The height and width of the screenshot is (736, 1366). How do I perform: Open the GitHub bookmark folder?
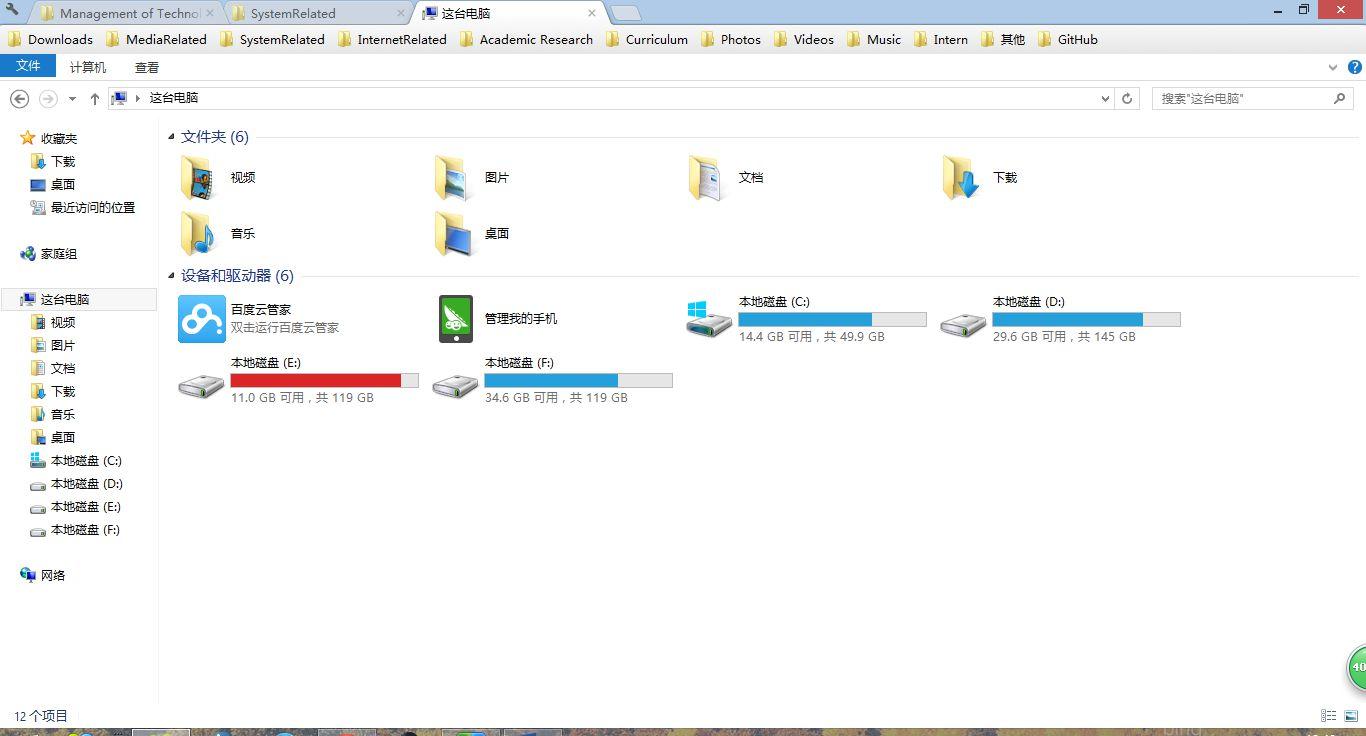coord(1067,39)
